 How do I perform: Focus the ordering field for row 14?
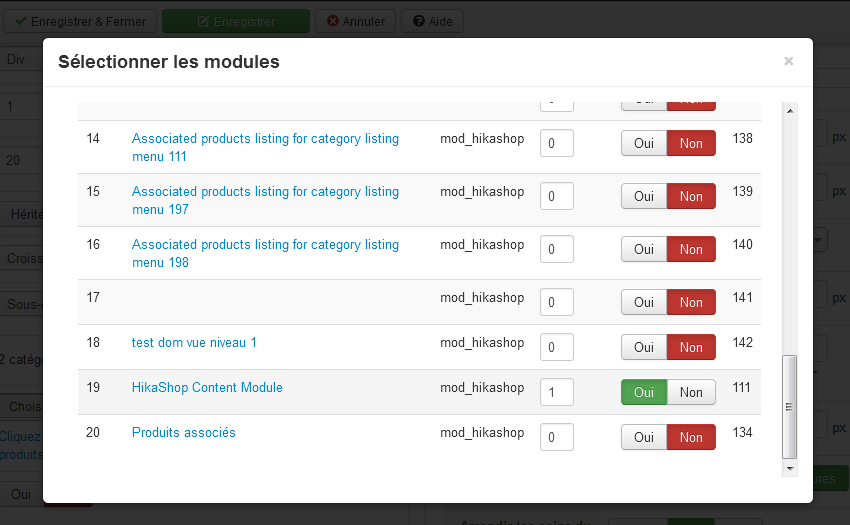[x=556, y=143]
